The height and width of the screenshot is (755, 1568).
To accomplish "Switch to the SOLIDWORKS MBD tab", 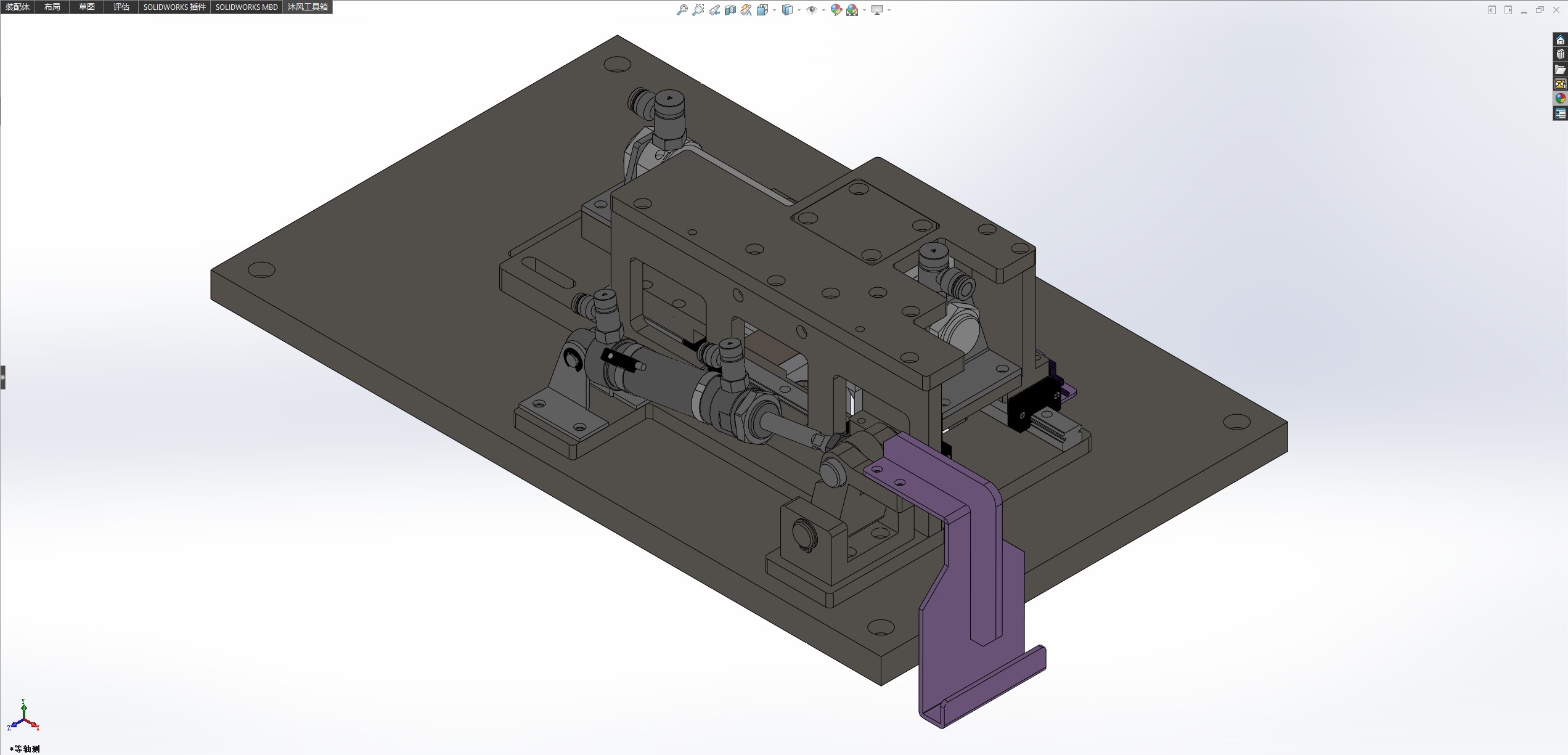I will (247, 7).
